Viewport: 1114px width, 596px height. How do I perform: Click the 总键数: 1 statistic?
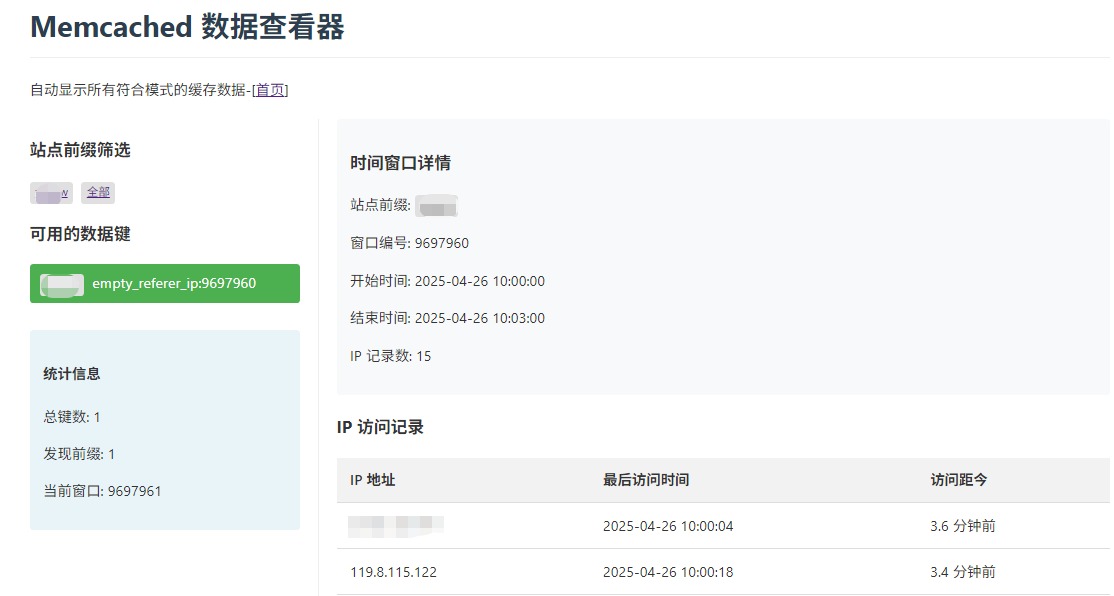click(x=72, y=417)
